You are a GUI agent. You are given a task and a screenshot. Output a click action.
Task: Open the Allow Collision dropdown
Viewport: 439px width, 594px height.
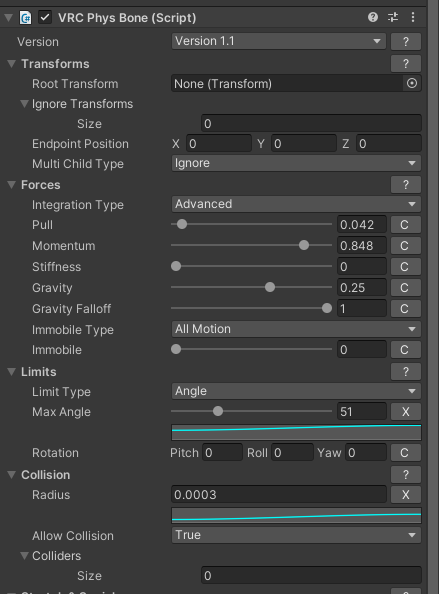296,535
